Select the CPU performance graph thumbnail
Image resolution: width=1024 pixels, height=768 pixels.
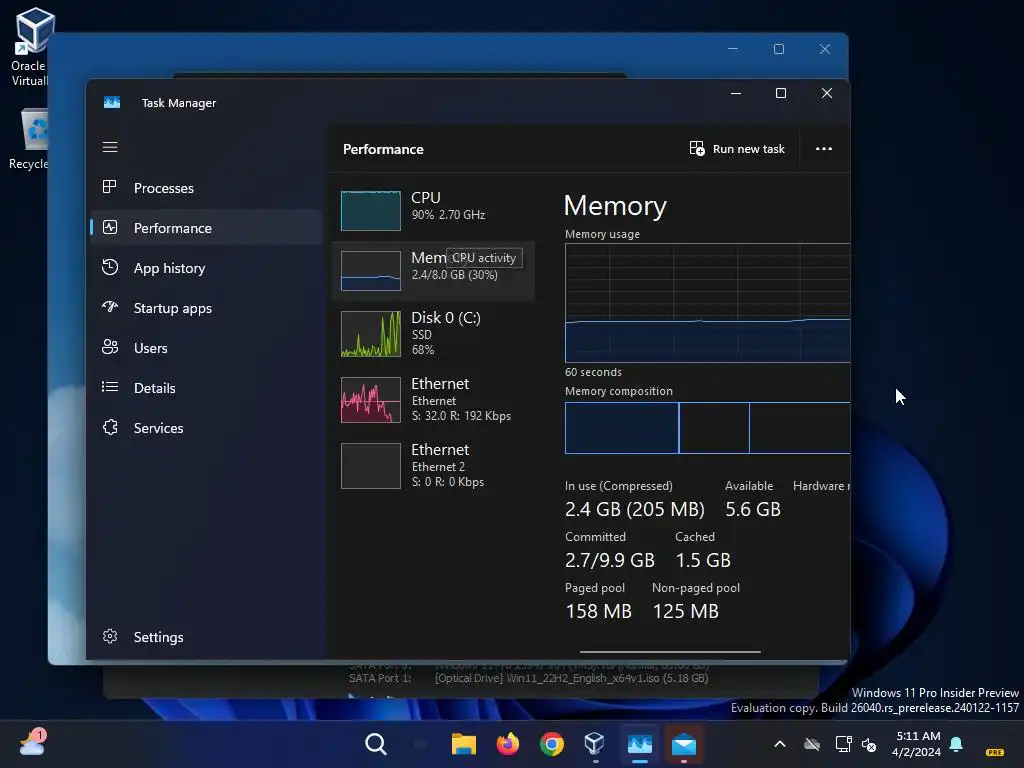pos(371,210)
